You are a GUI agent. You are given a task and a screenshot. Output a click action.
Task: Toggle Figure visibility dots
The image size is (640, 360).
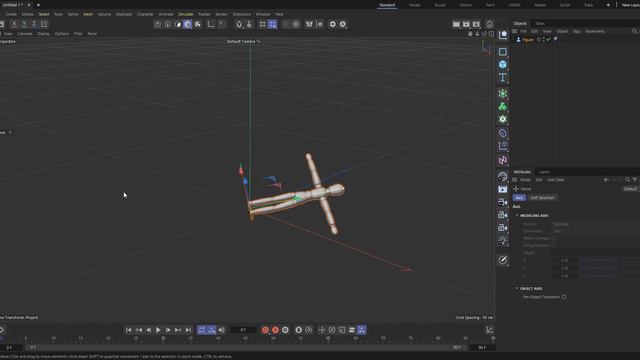(543, 40)
